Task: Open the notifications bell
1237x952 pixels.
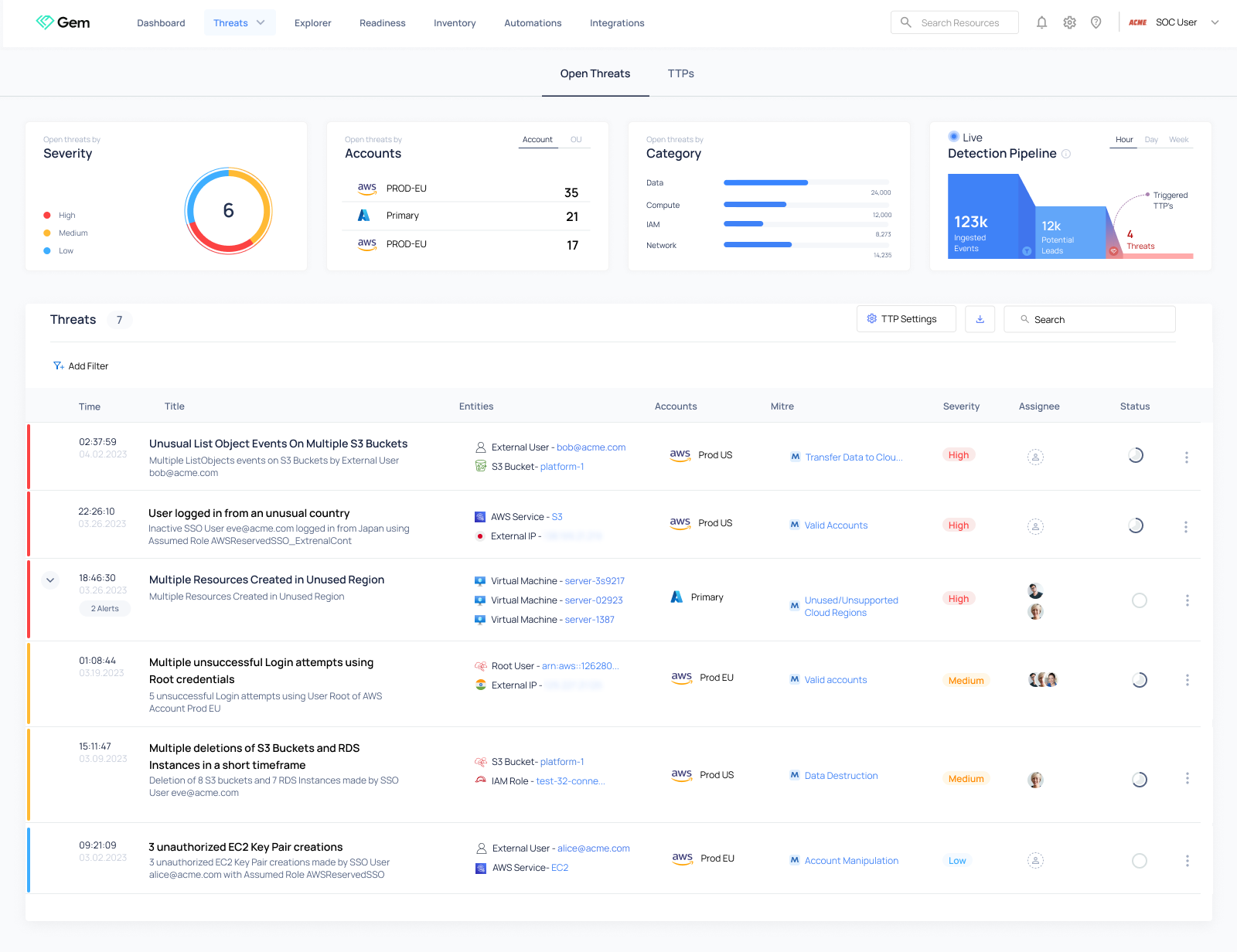Action: tap(1041, 22)
